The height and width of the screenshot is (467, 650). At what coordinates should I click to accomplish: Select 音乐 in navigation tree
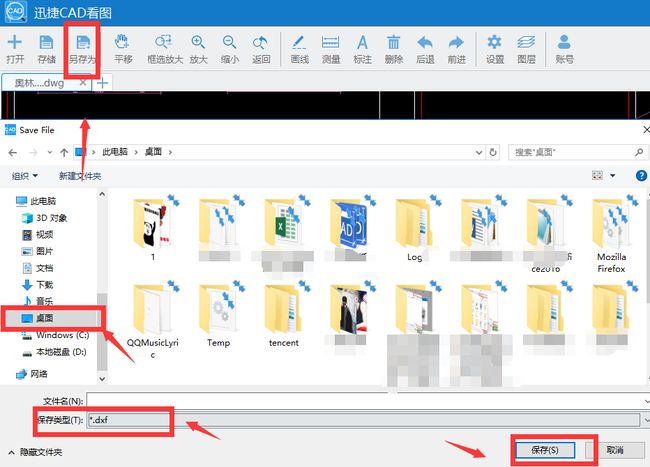(x=37, y=301)
